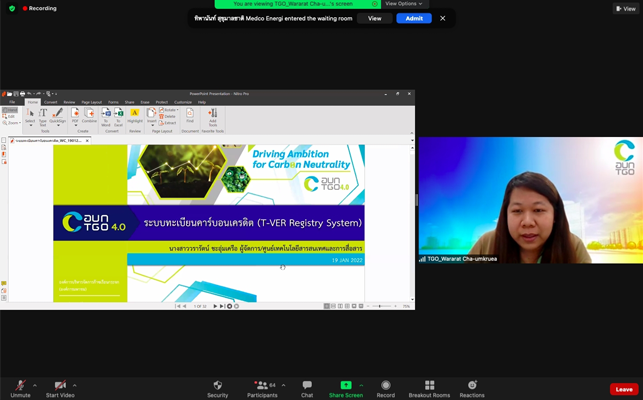Switch to the Forms ribbon tab
Viewport: 643px width, 400px height.
tap(113, 102)
